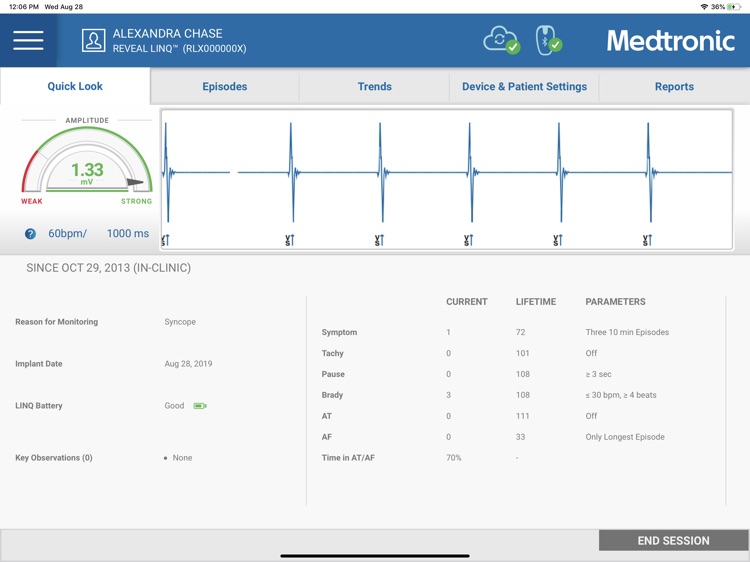Tap the Alexandra Chase patient name
The width and height of the screenshot is (750, 562).
tap(167, 34)
